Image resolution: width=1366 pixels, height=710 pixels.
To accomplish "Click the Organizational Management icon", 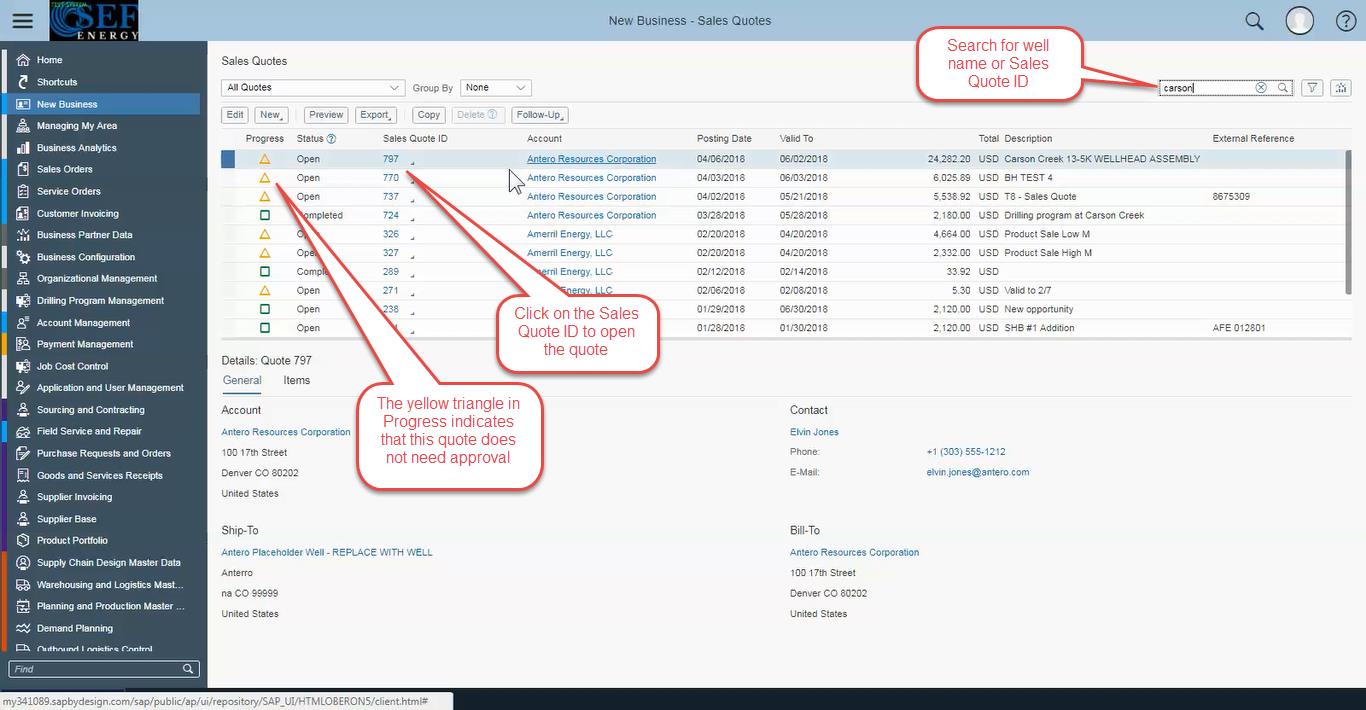I will pos(23,278).
